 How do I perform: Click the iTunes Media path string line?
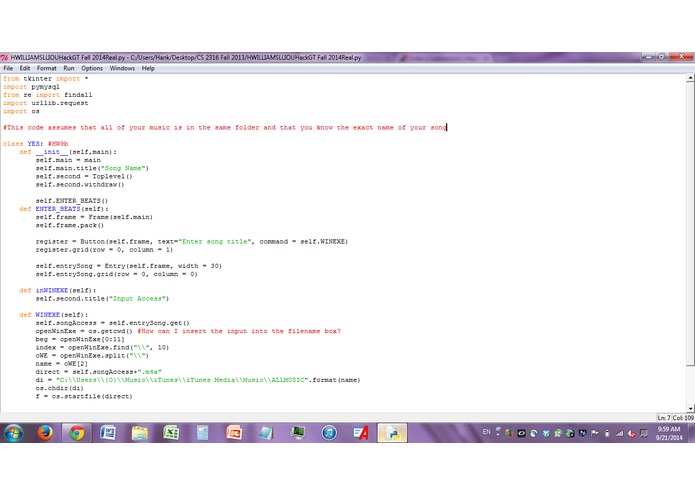pyautogui.click(x=198, y=380)
